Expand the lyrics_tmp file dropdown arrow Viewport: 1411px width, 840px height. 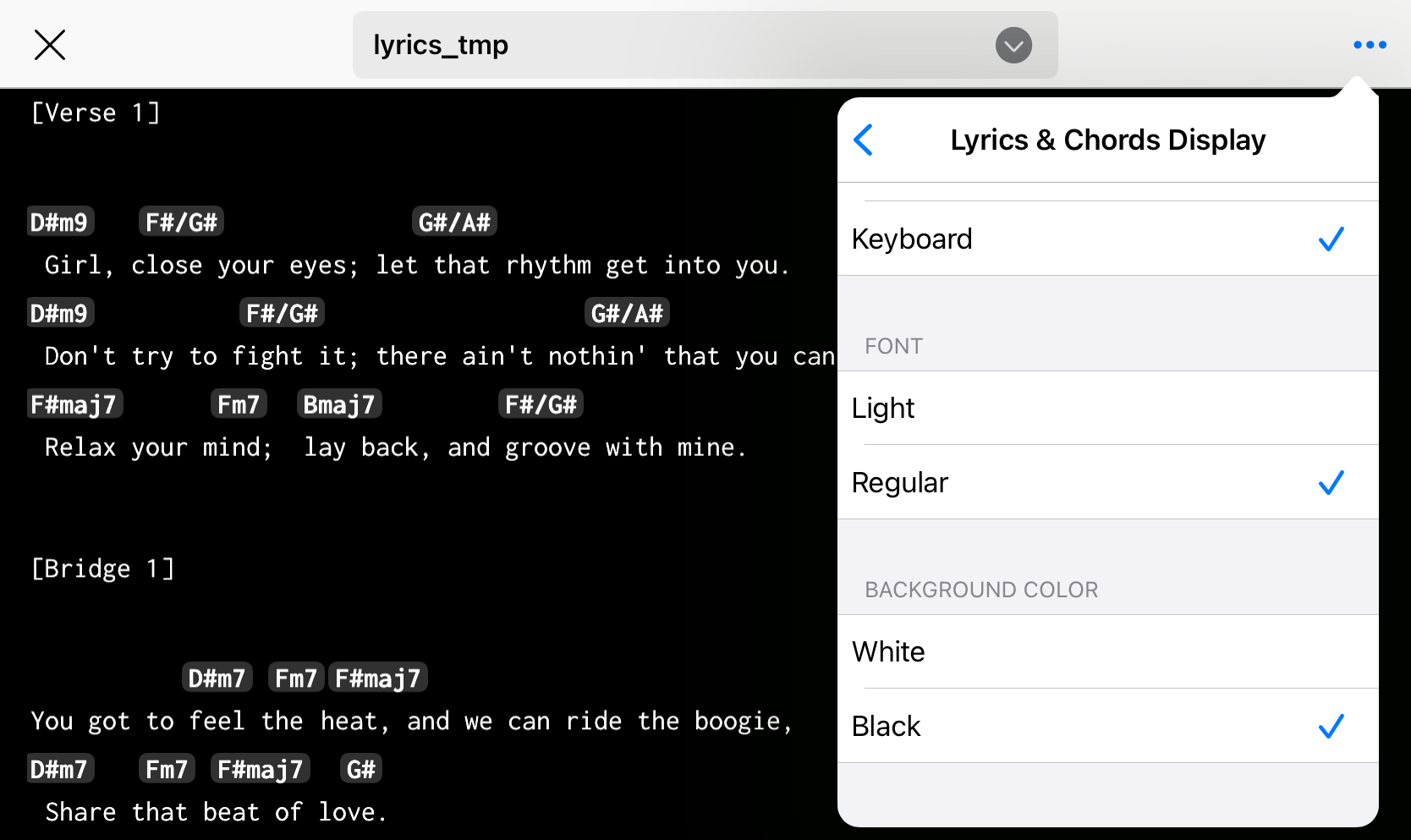pyautogui.click(x=1013, y=45)
